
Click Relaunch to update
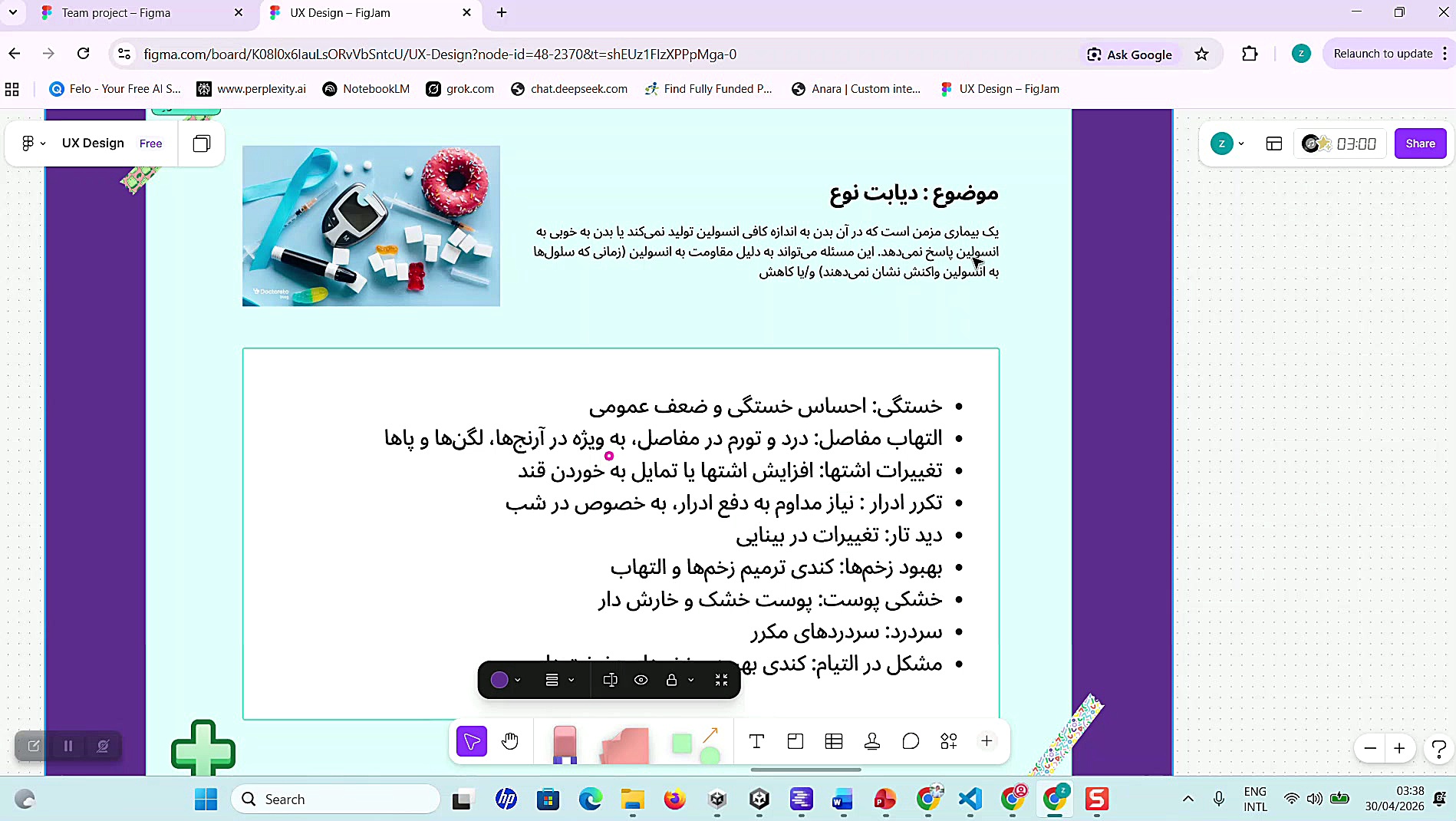point(1383,54)
